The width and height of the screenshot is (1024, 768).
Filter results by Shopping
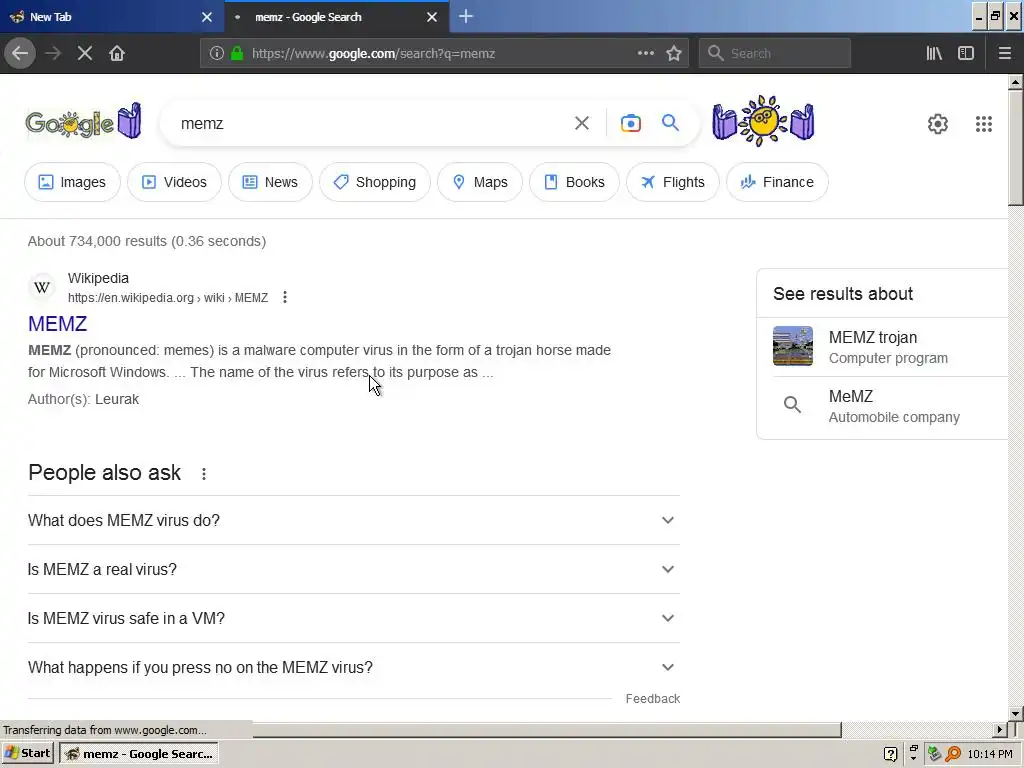374,182
